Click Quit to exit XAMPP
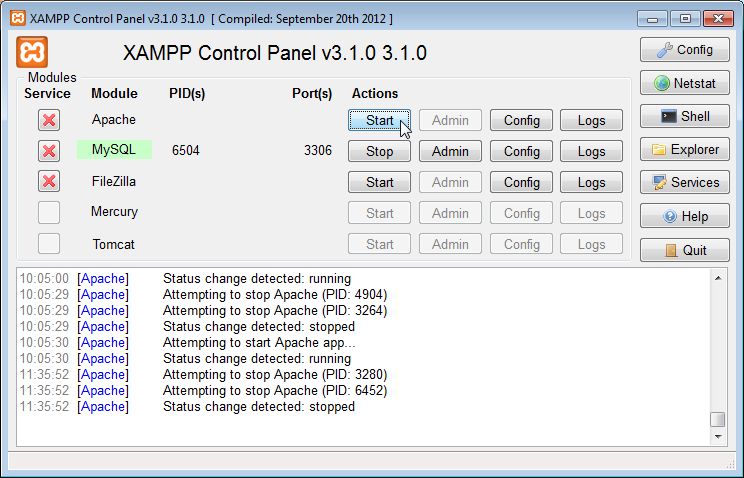The height and width of the screenshot is (478, 744). (685, 250)
